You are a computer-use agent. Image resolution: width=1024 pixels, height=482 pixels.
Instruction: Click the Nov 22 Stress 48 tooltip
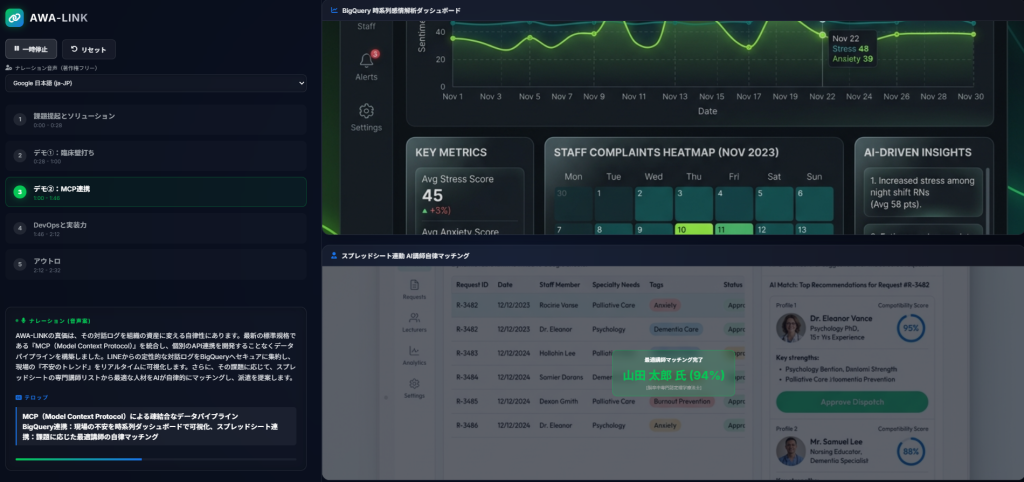[852, 49]
